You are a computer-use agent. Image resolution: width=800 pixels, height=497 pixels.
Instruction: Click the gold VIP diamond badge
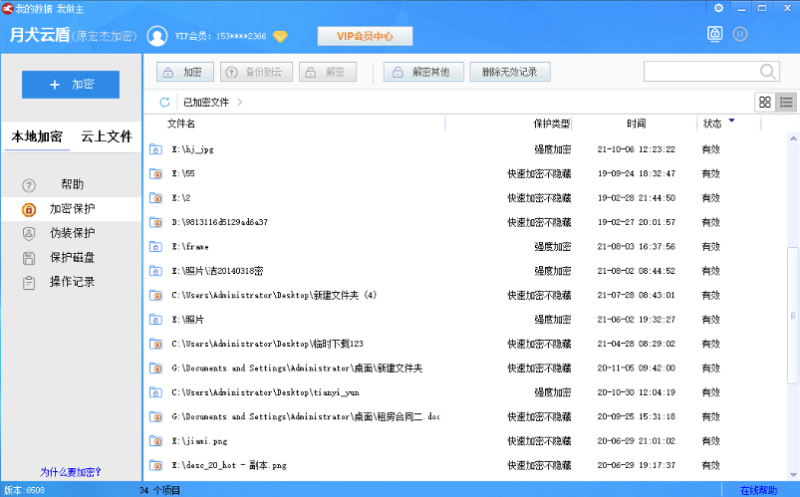click(279, 37)
